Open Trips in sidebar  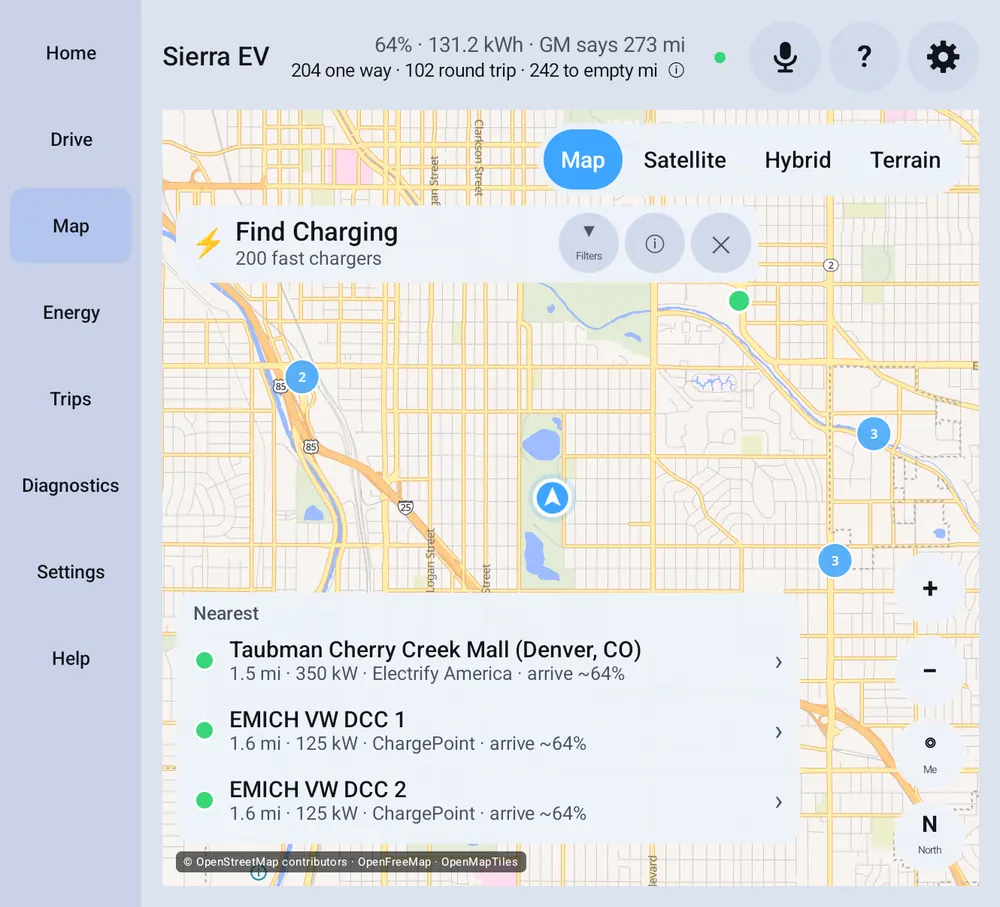(x=71, y=399)
